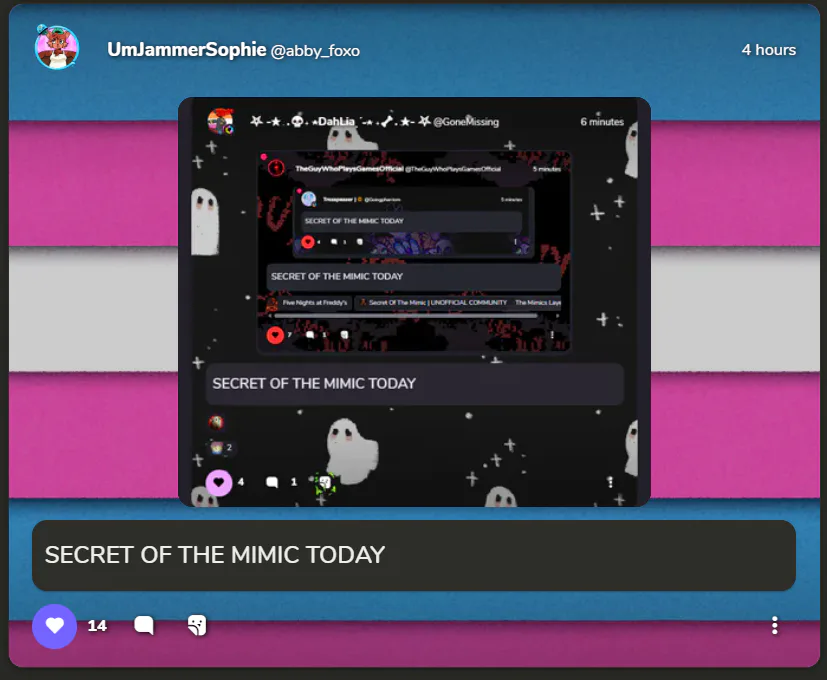Click the three-dot menu on TheGuyWhoPlaysGamesOfficial's post

click(552, 335)
